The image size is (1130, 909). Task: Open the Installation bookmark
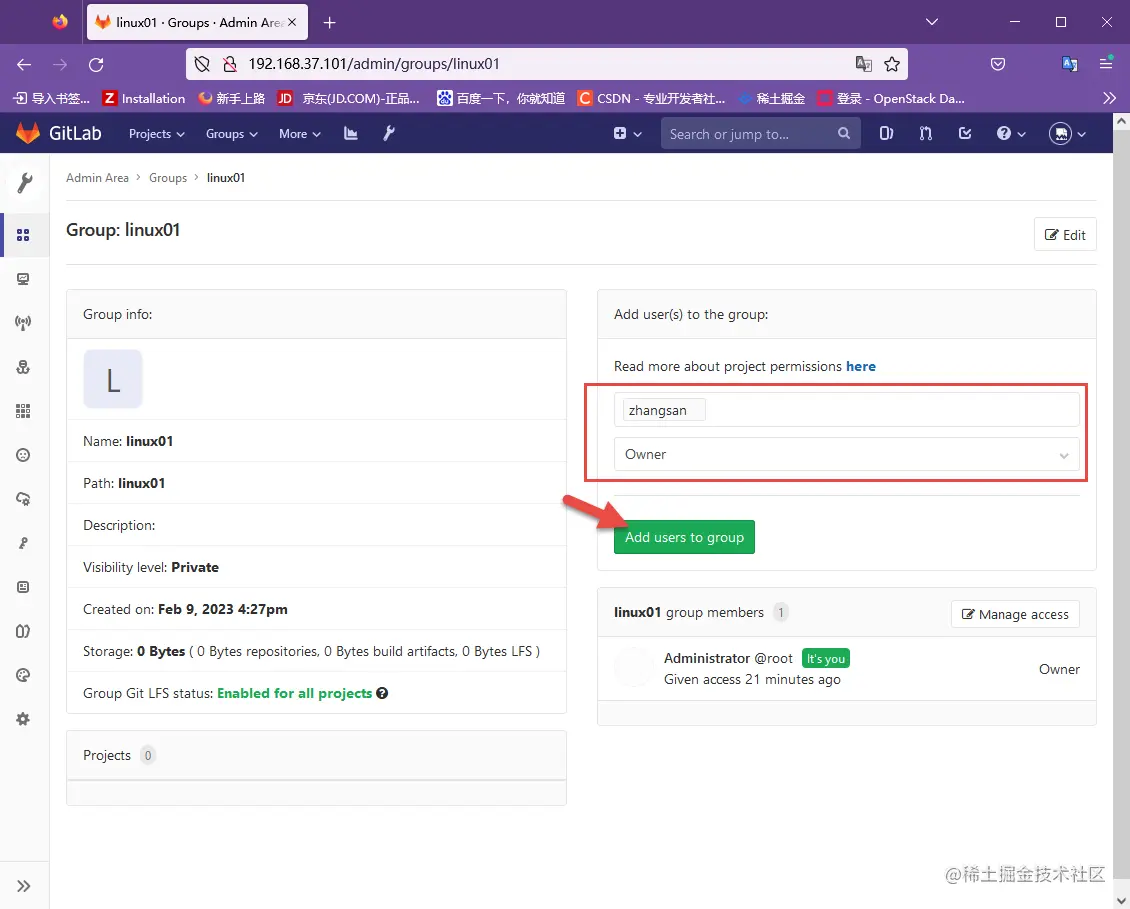(x=143, y=98)
